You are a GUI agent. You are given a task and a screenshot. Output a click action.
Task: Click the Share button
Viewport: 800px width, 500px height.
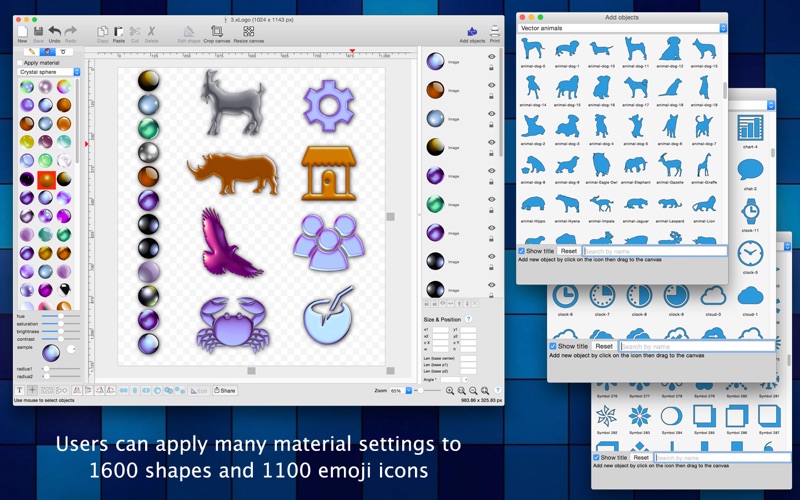click(224, 391)
